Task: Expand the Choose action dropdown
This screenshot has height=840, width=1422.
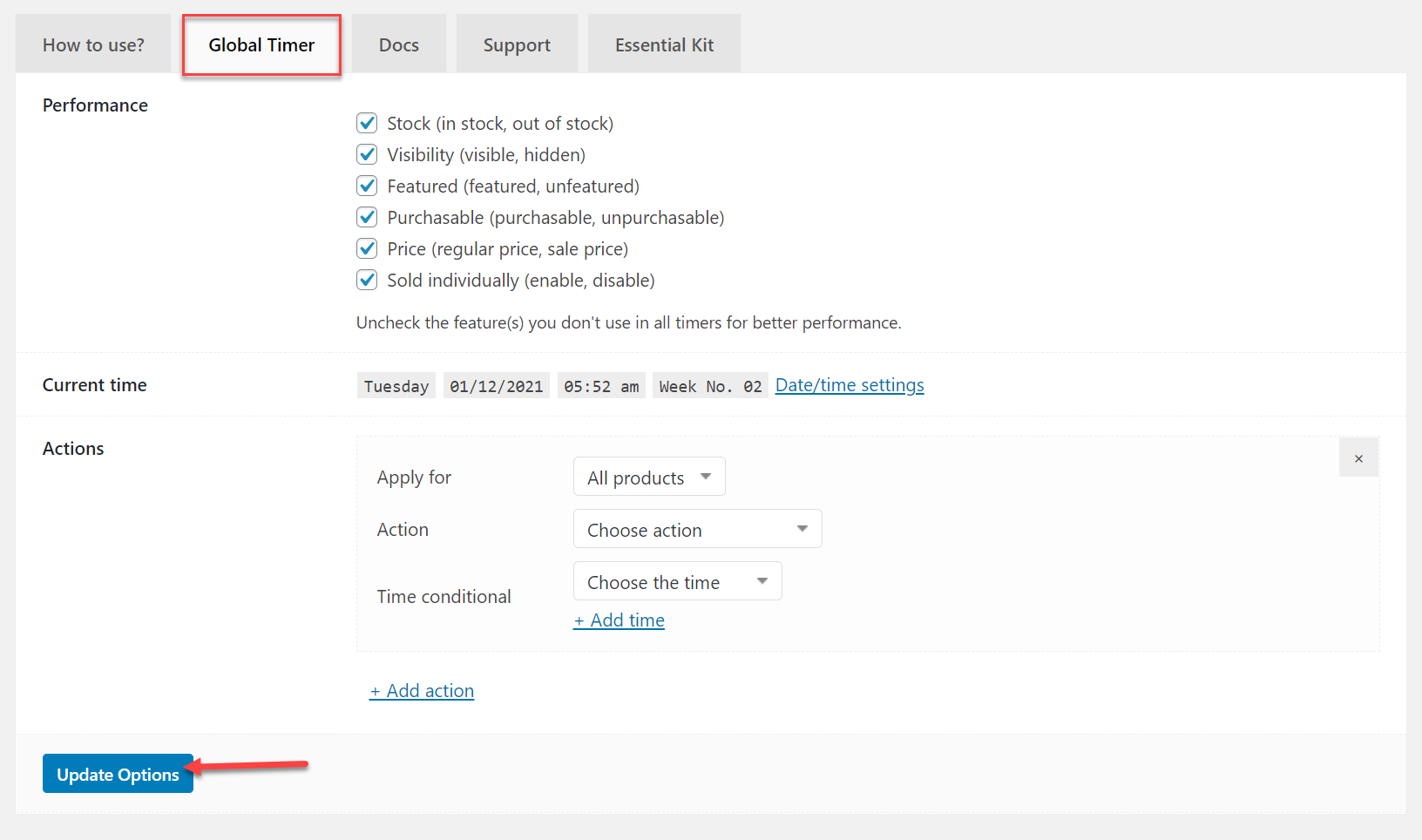Action: pyautogui.click(x=696, y=529)
